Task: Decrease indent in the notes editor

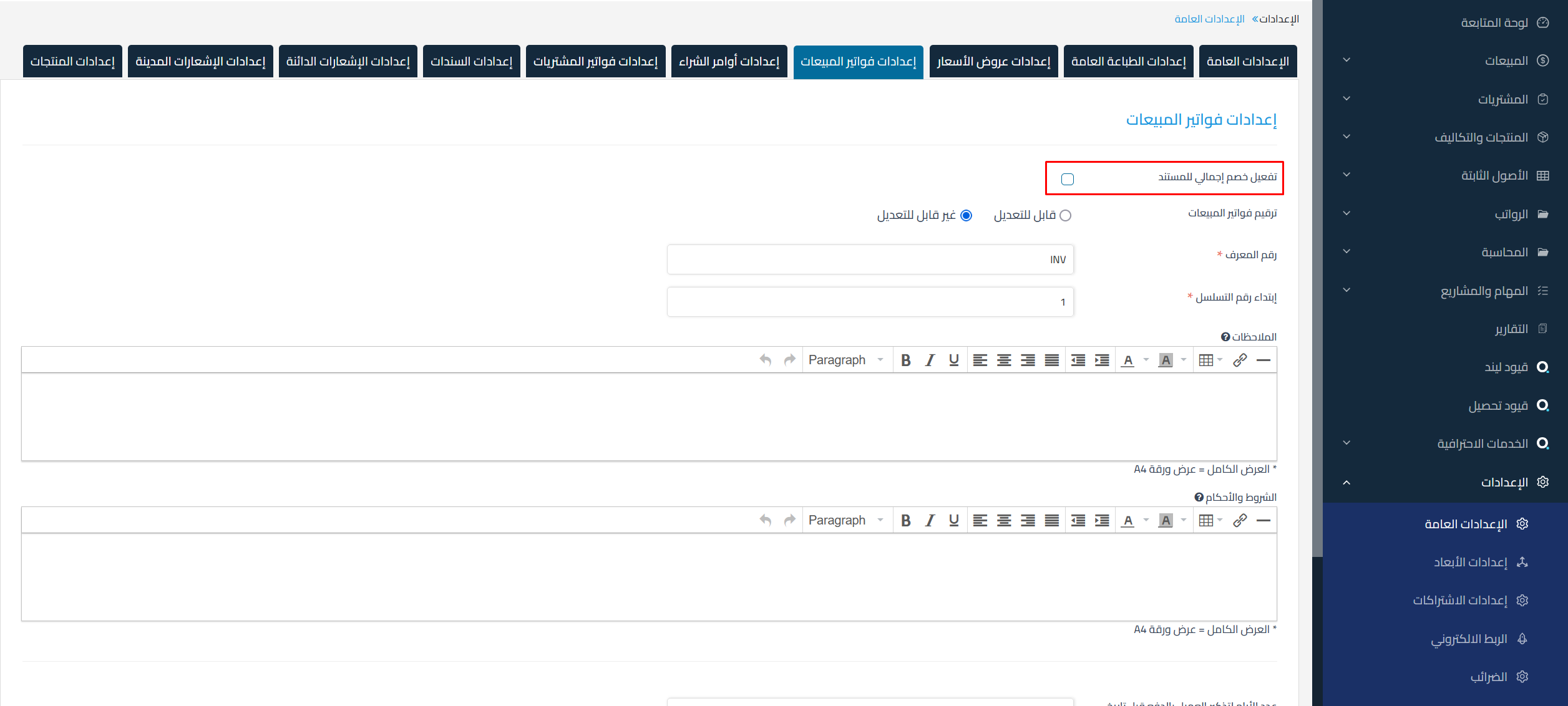Action: point(1078,360)
